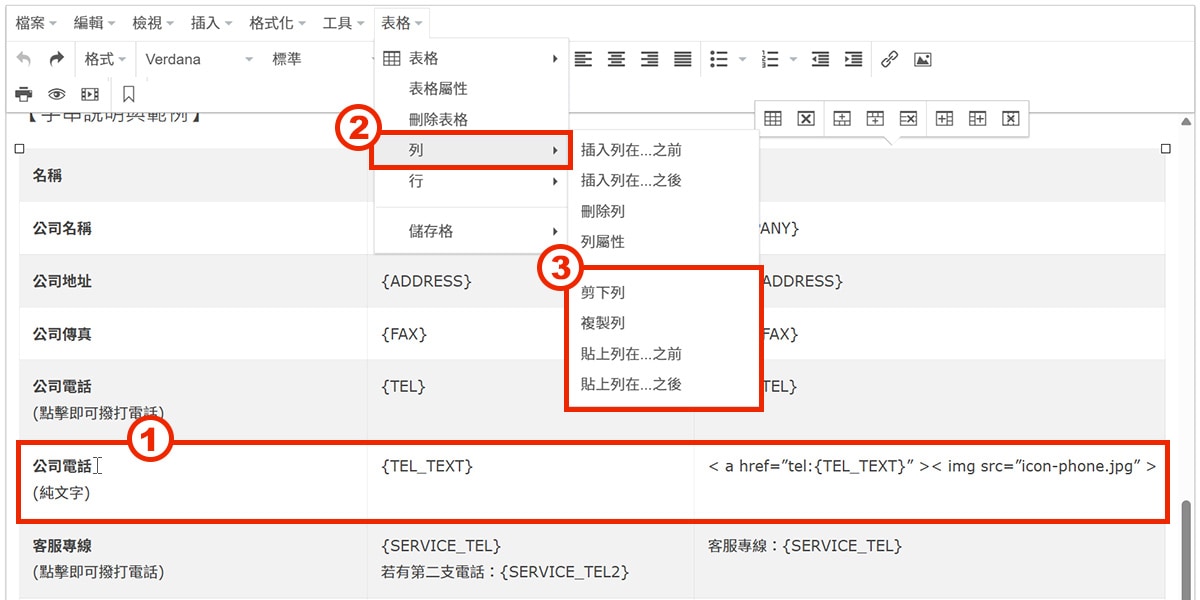1200x600 pixels.
Task: Click the increase indent icon
Action: (x=853, y=58)
